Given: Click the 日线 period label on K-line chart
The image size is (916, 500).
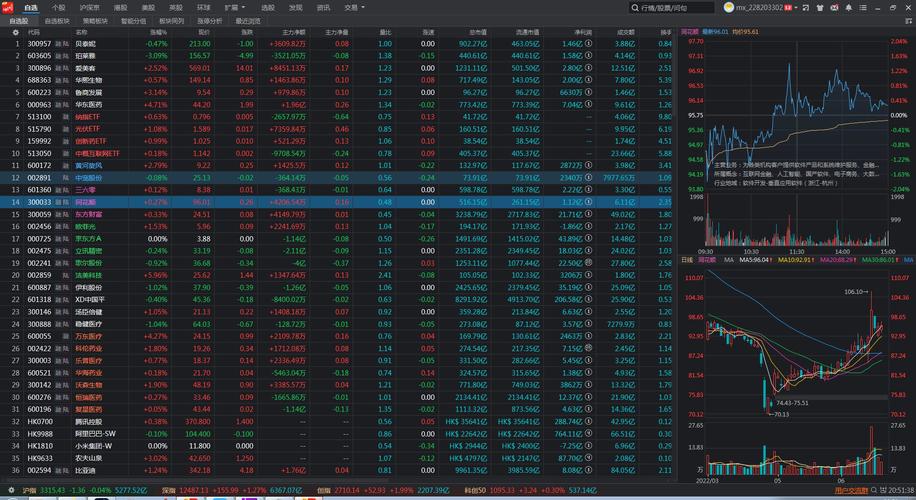Looking at the screenshot, I should [687, 259].
